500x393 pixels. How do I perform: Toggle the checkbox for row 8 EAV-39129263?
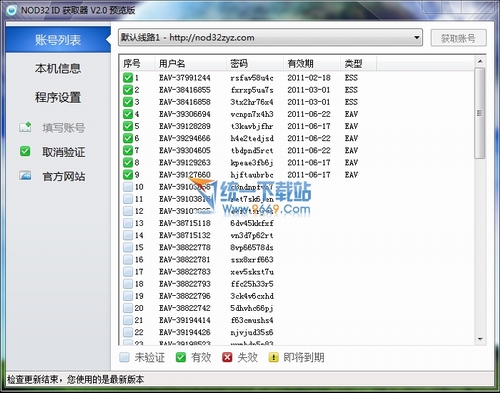coord(128,162)
